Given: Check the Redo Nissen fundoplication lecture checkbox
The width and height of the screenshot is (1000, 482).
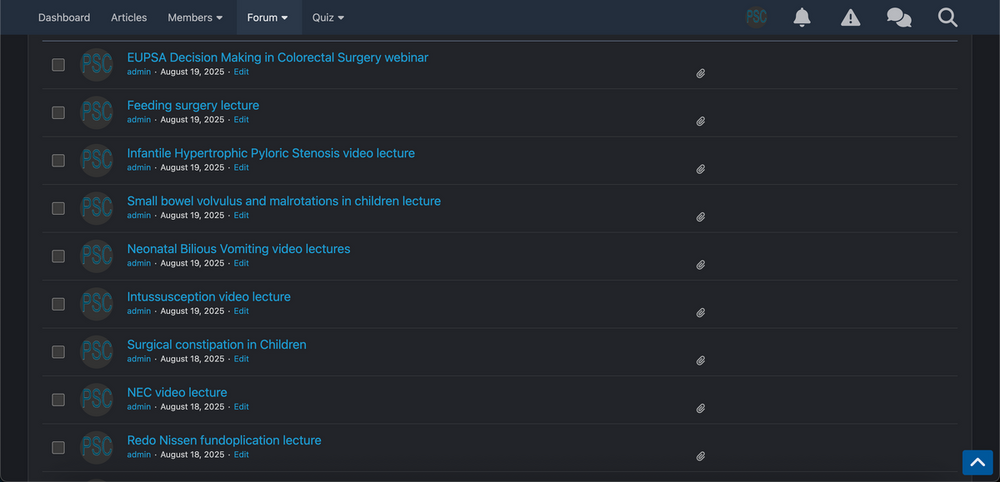Looking at the screenshot, I should click(58, 447).
